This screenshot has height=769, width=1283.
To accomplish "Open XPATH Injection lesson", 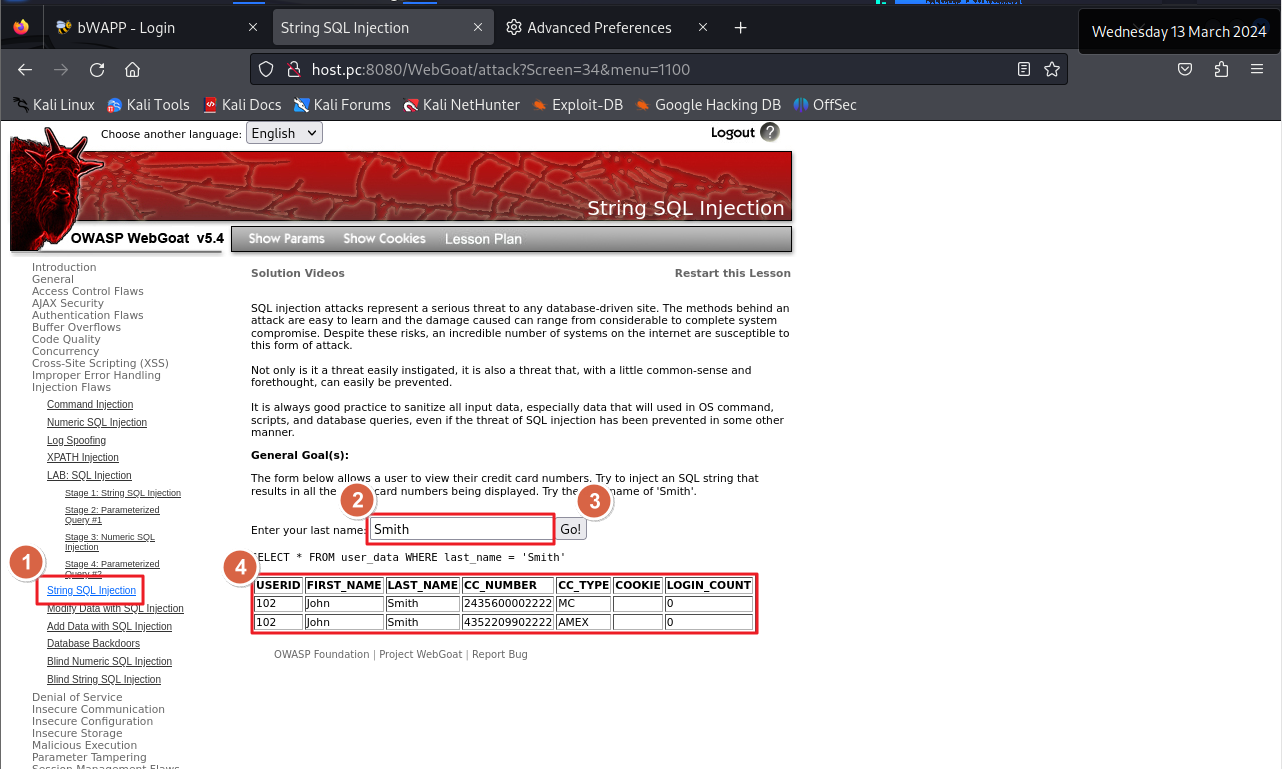I will point(83,457).
